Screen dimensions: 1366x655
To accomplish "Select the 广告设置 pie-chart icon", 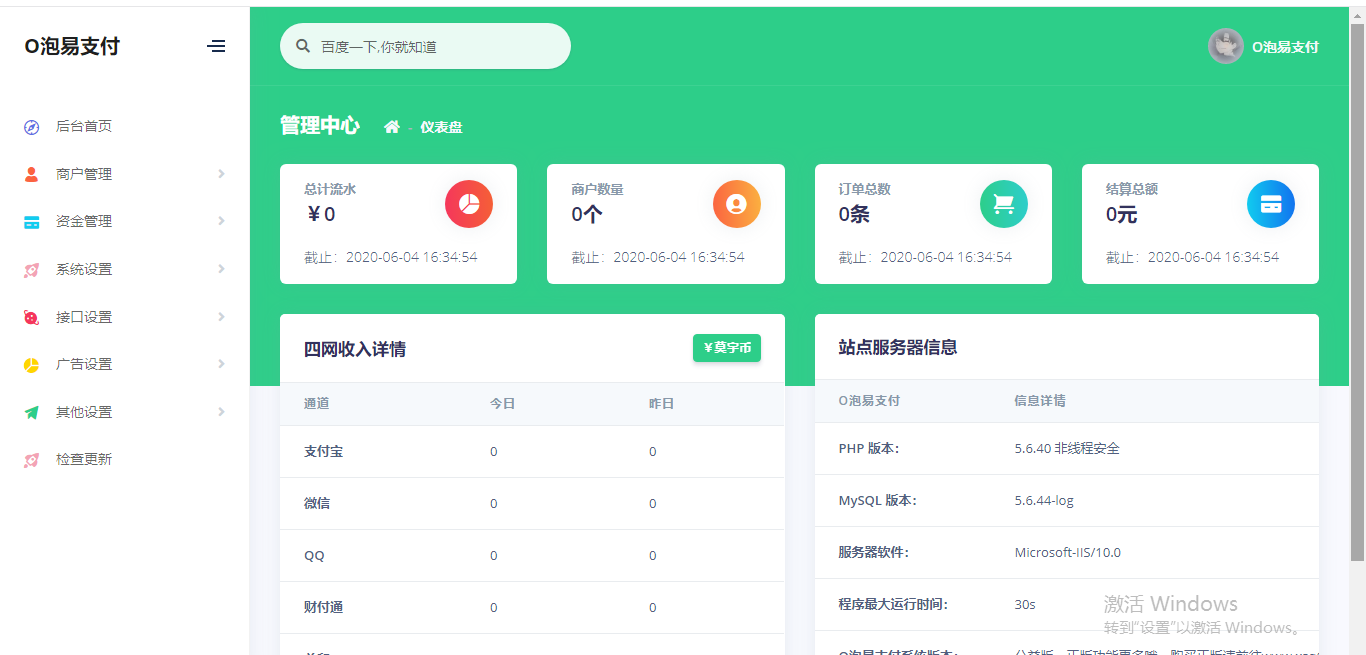I will (x=30, y=364).
